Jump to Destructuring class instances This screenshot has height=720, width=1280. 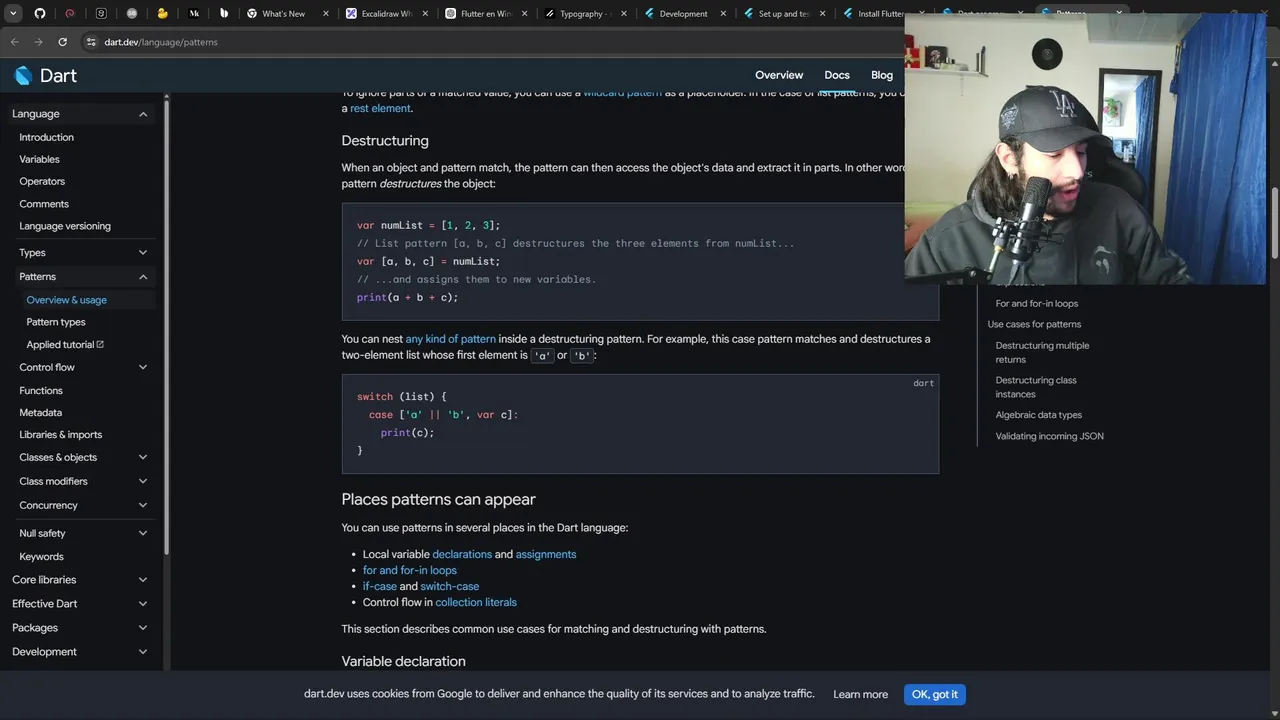click(1036, 387)
